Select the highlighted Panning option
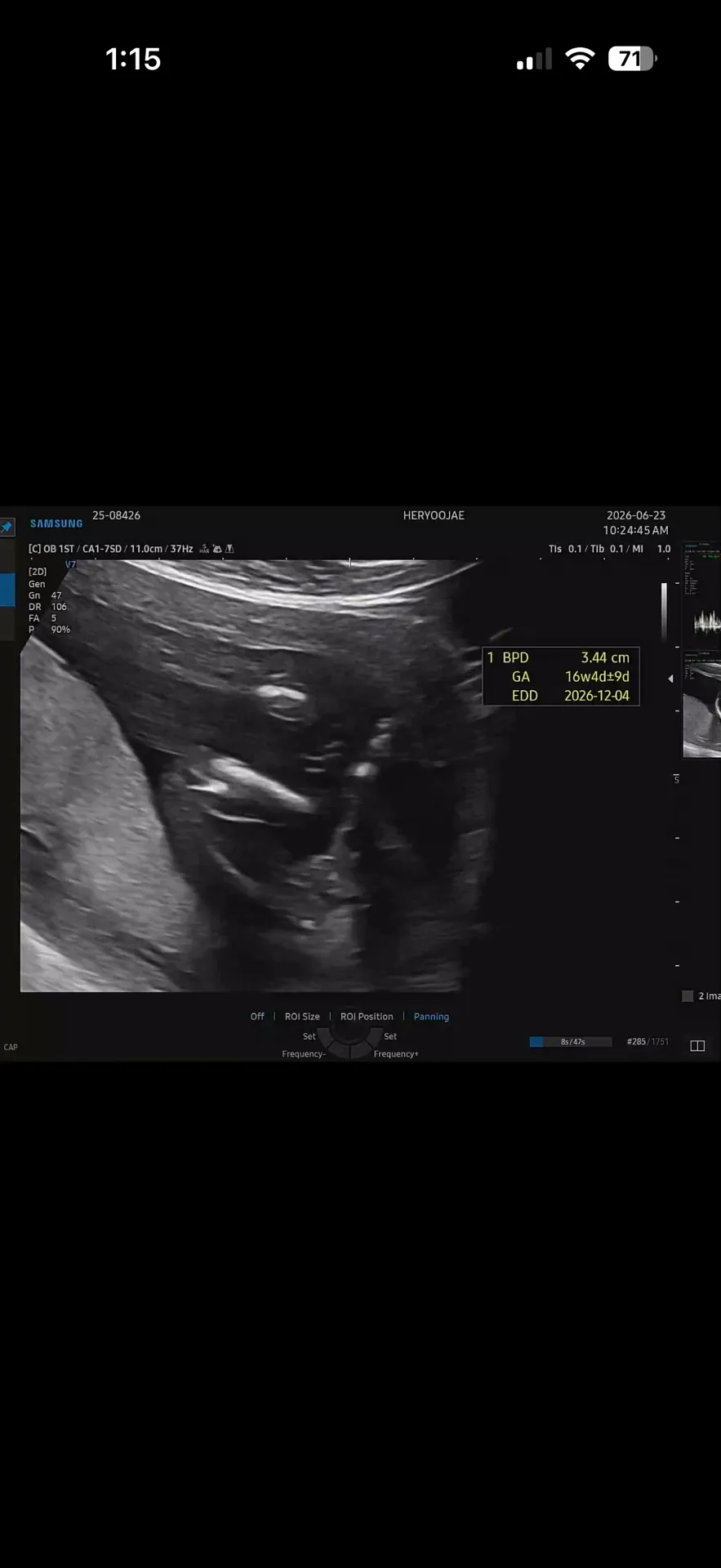The height and width of the screenshot is (1568, 721). pos(431,1017)
